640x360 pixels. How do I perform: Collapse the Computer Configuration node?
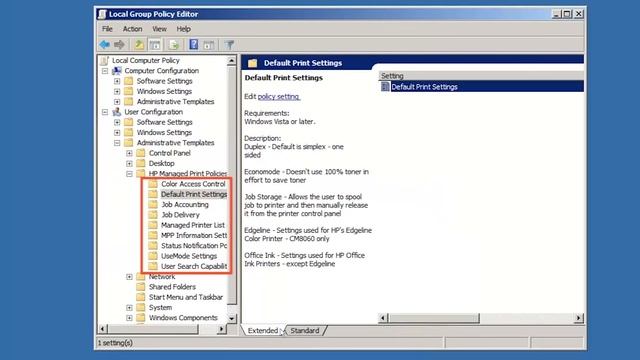[105, 71]
